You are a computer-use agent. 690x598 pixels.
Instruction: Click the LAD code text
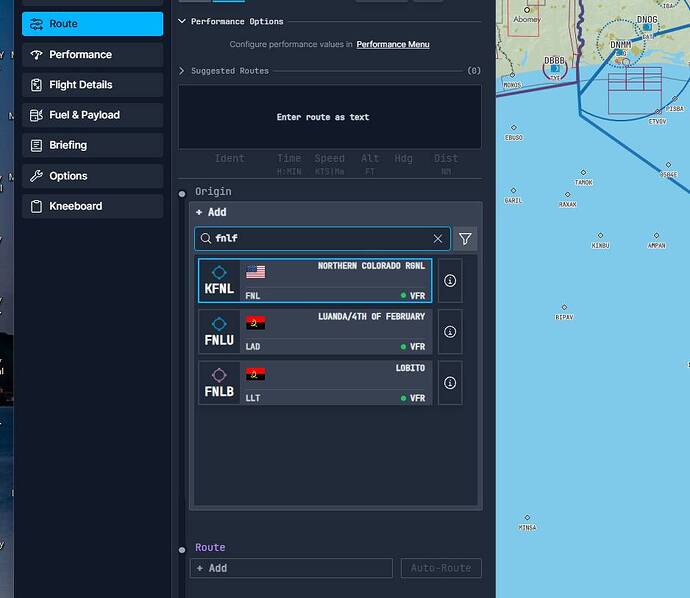pos(253,347)
